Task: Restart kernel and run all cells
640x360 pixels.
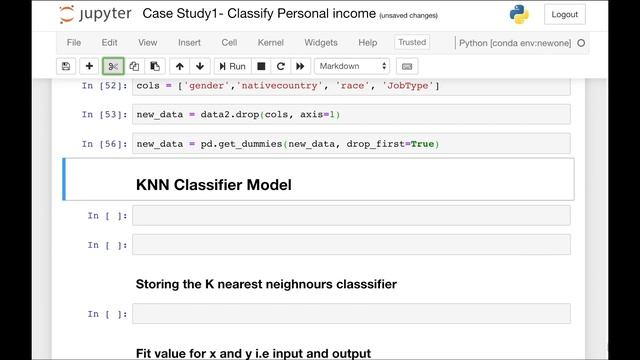Action: tap(300, 66)
